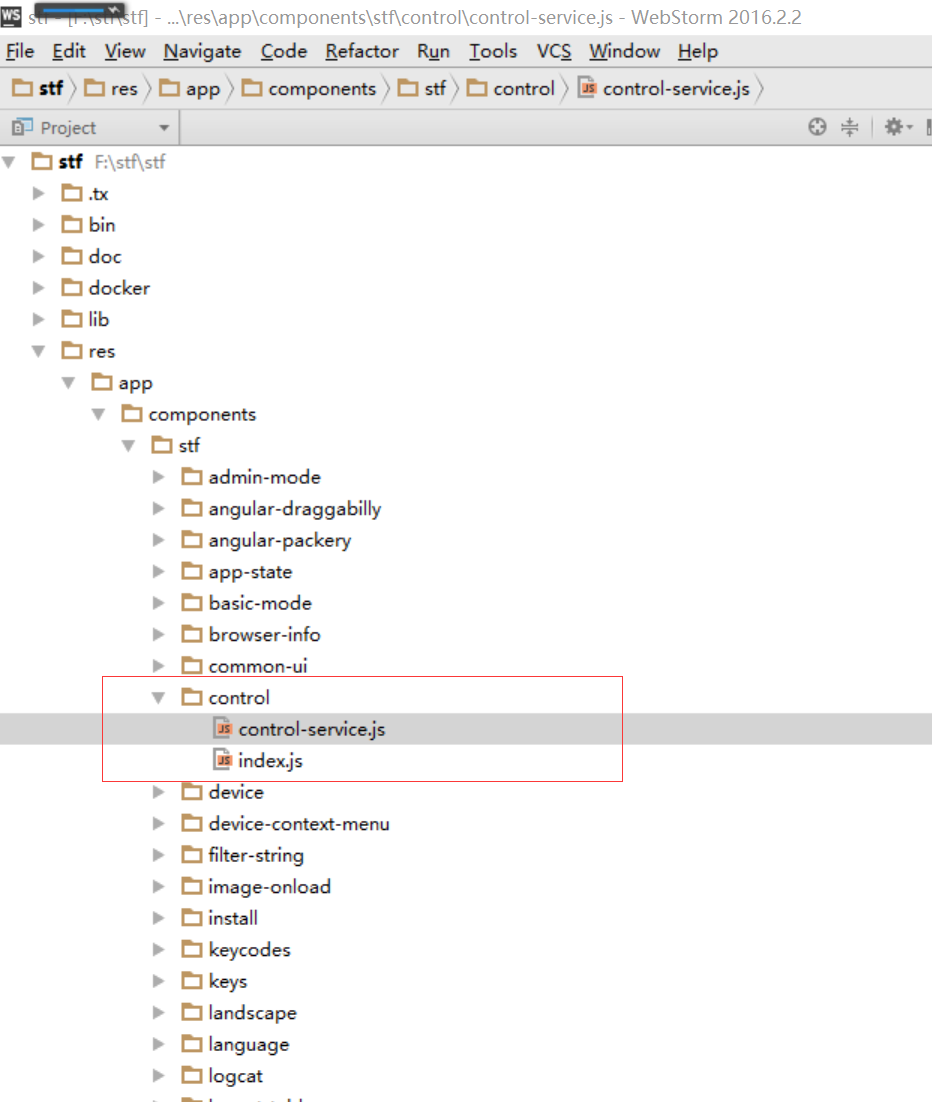
Task: Open the VCS menu
Action: [x=554, y=51]
